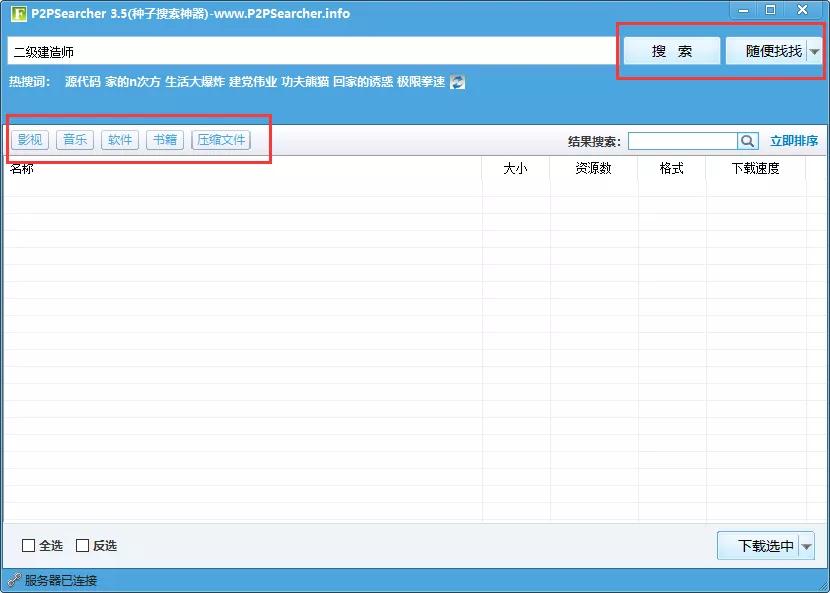The image size is (830, 593).
Task: Click the server connection status icon
Action: (14, 580)
